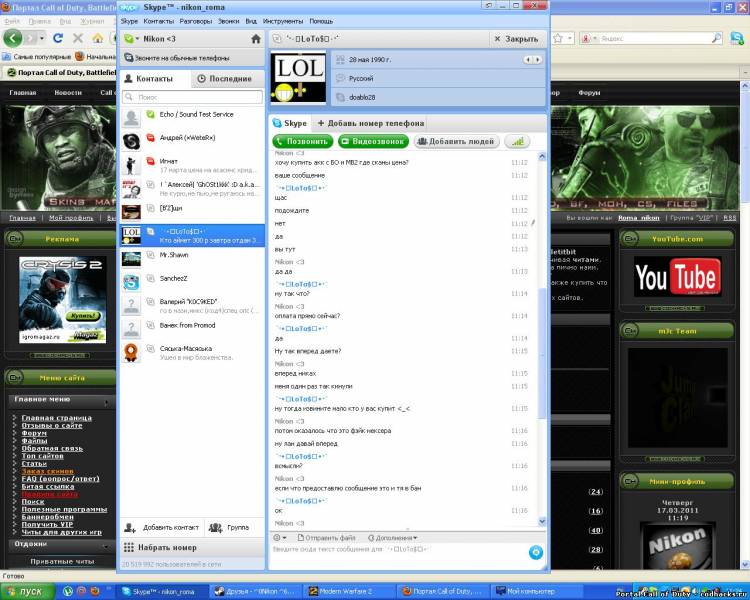Start a Видеозвонок video call

374,141
